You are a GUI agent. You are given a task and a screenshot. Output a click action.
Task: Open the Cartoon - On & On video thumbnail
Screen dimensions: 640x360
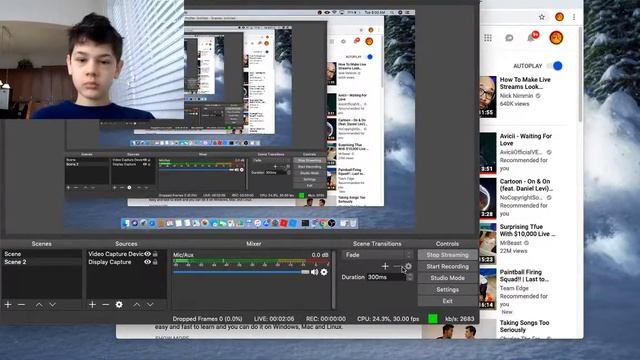[488, 198]
